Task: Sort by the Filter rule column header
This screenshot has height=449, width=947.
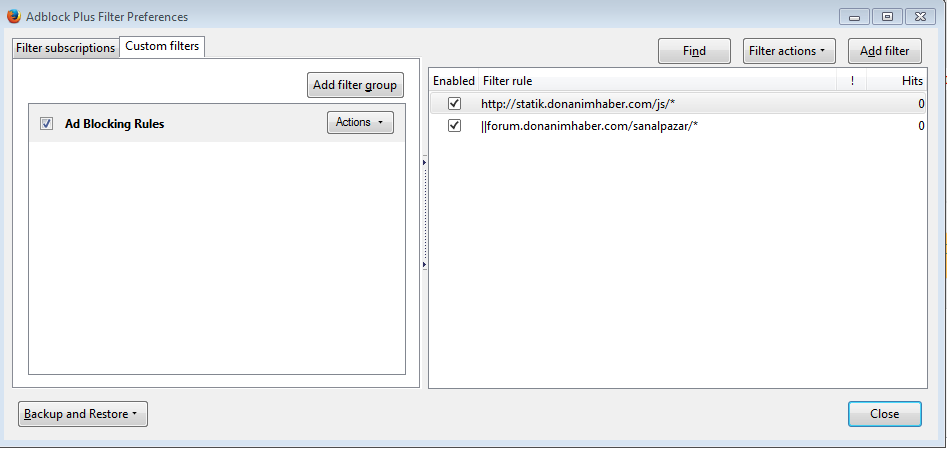Action: click(657, 80)
